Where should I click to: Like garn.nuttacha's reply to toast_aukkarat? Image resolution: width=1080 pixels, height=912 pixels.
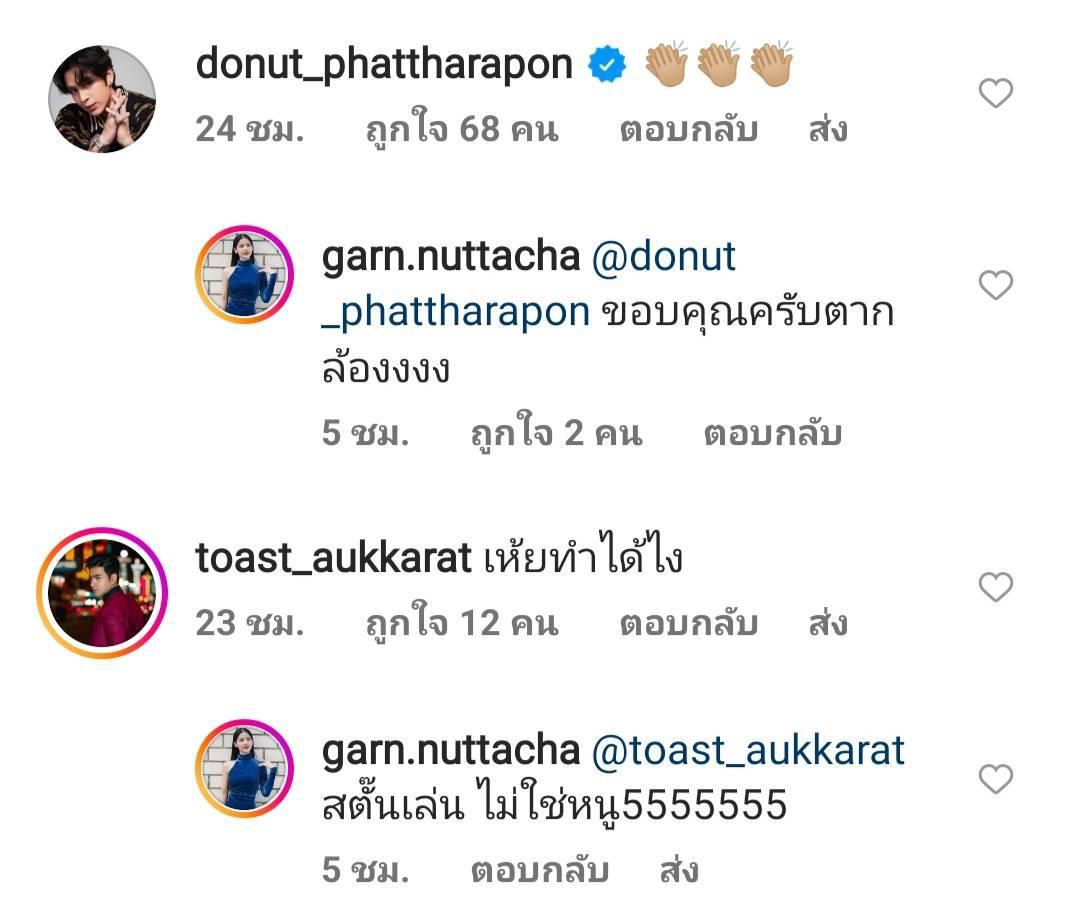(995, 779)
